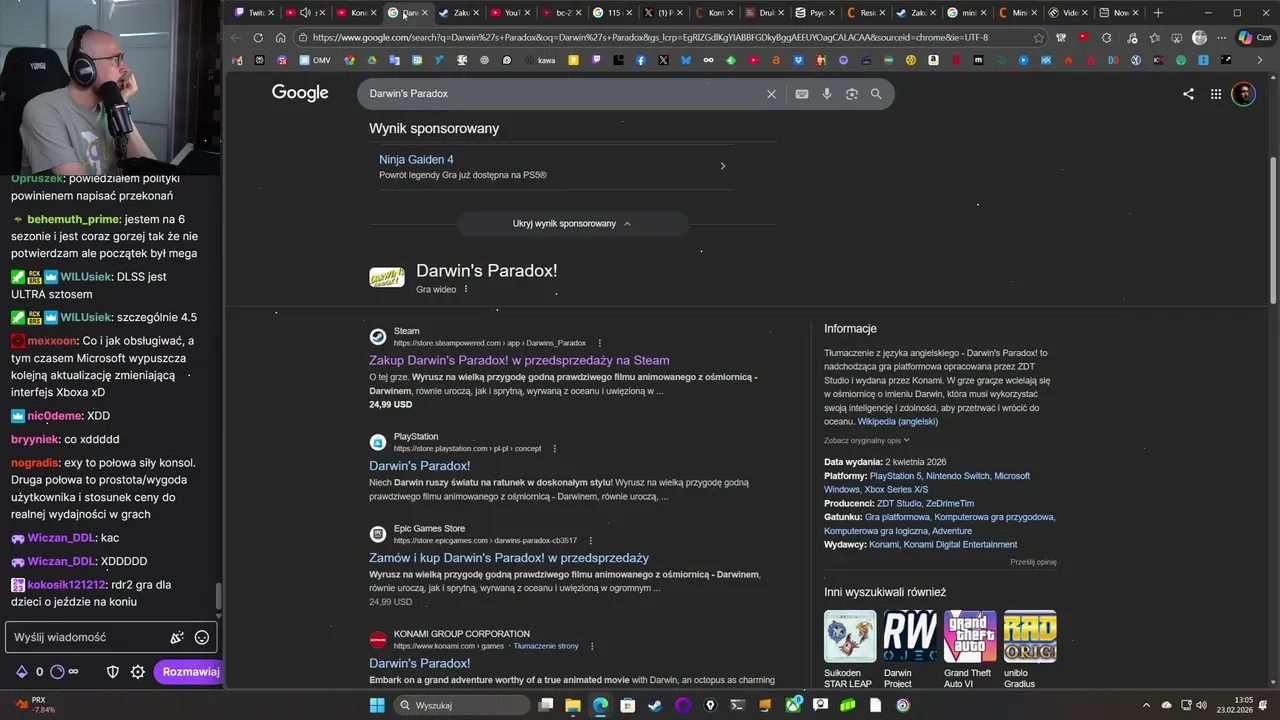Click Tłumaczenie strony for Konami result
This screenshot has width=1280, height=720.
click(546, 646)
